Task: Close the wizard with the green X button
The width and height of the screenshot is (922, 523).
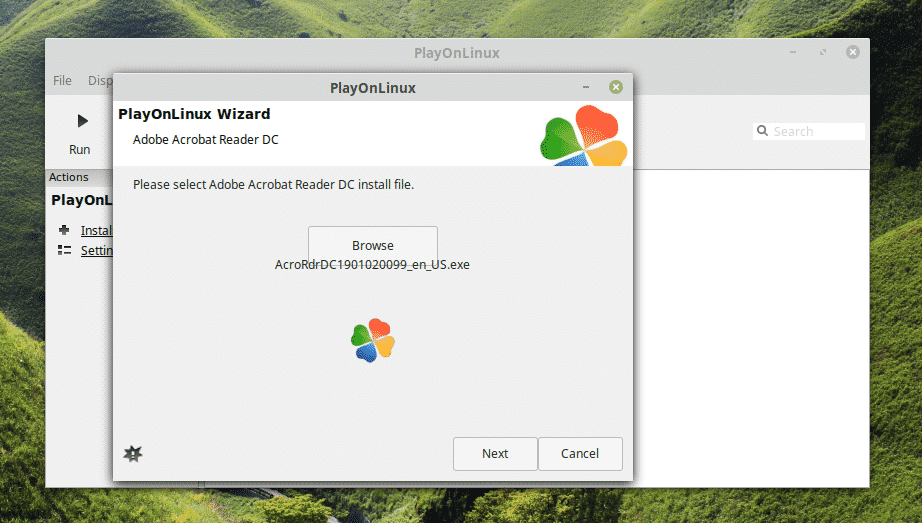Action: (616, 87)
